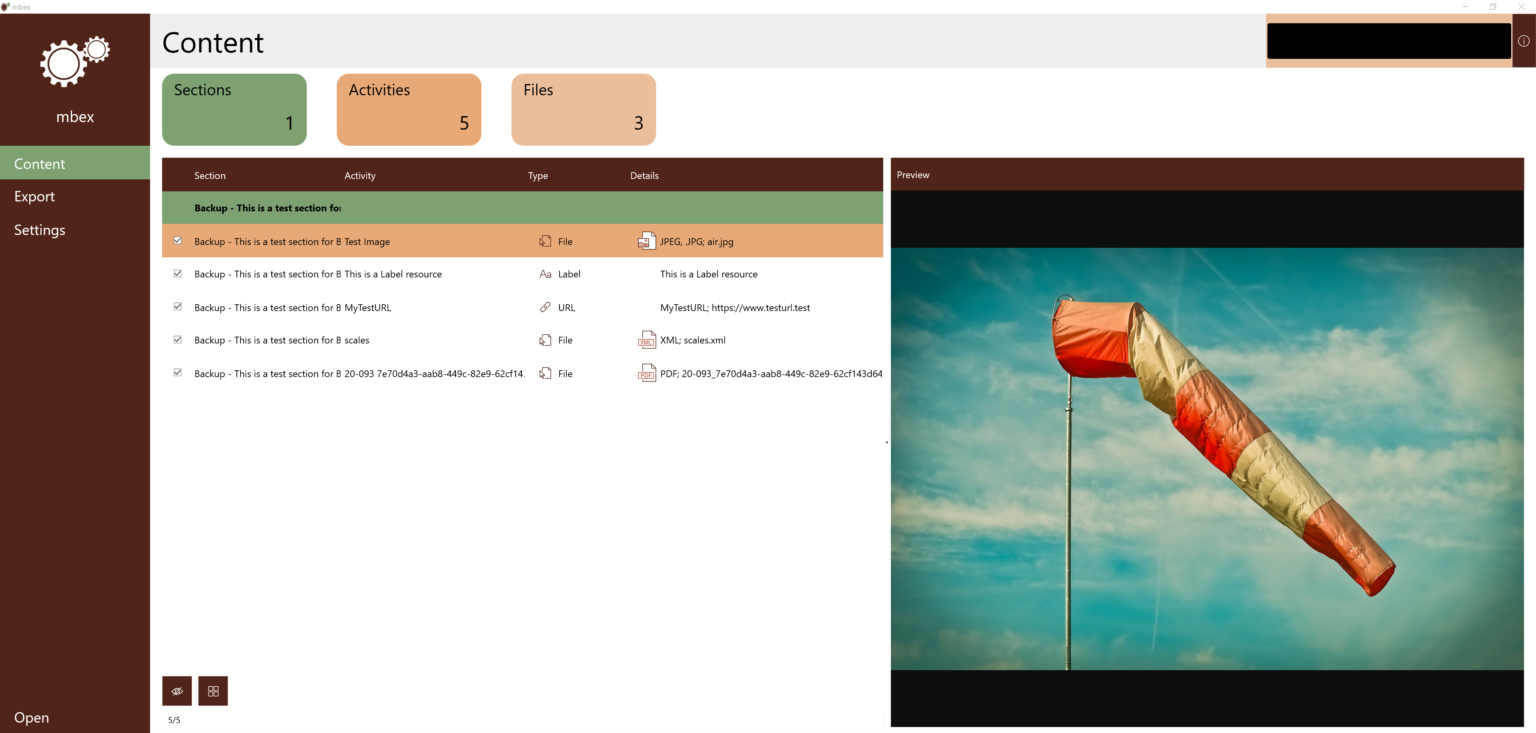Screen dimensions: 1536x733
Task: Open Settings from the sidebar
Action: pyautogui.click(x=40, y=230)
